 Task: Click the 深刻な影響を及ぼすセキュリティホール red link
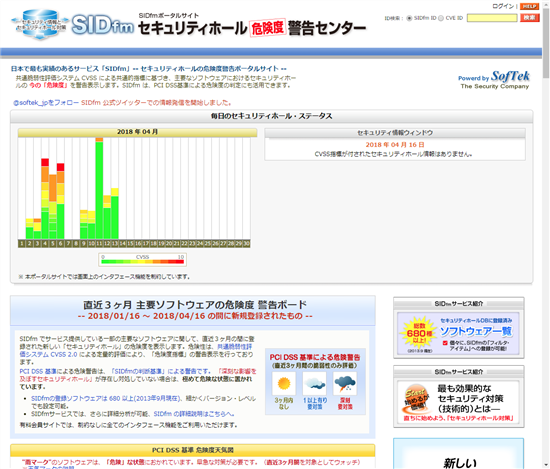point(138,375)
